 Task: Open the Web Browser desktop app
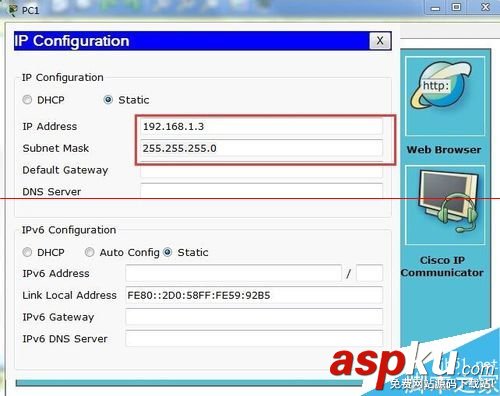tap(445, 96)
